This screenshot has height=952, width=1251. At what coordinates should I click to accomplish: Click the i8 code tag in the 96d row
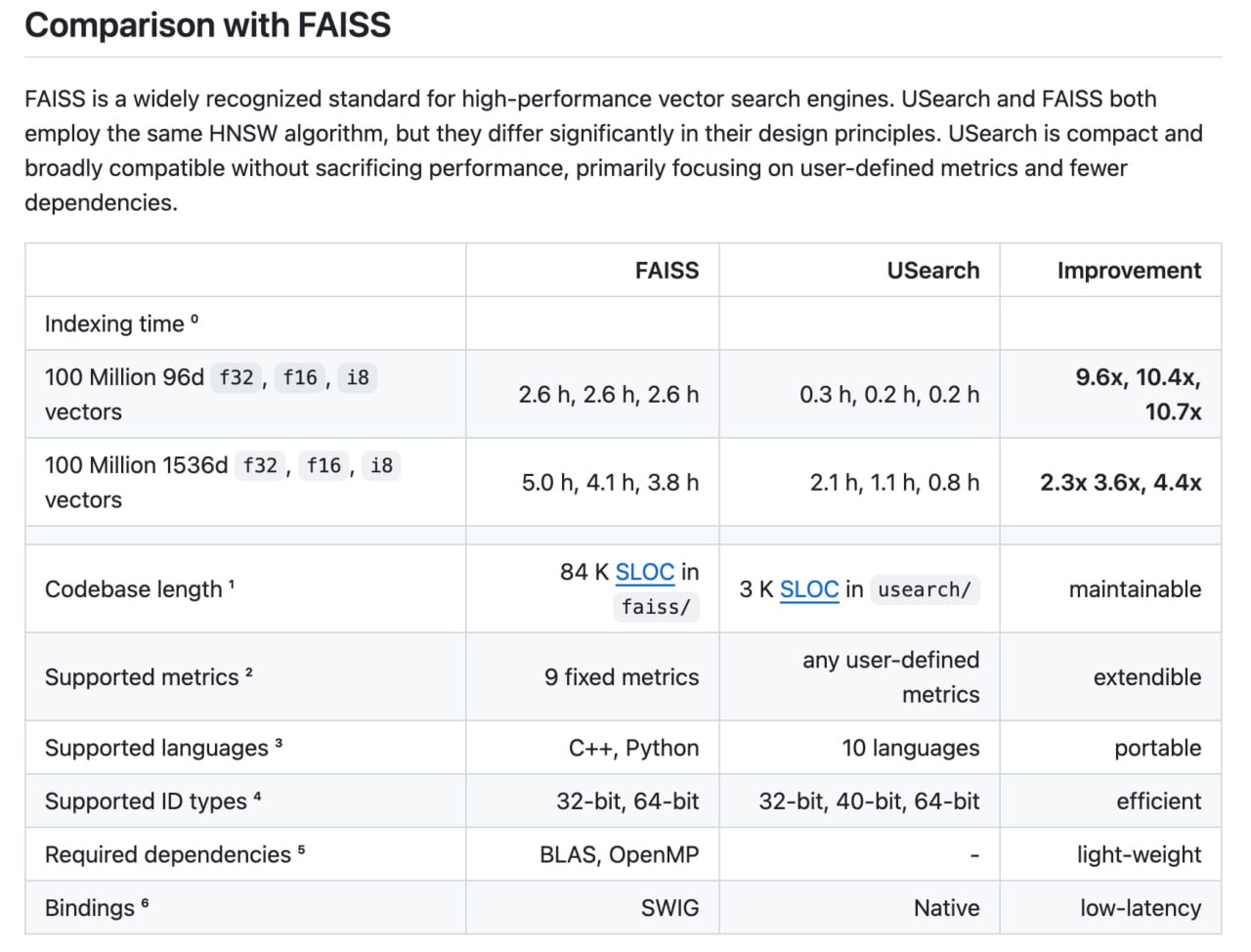point(358,377)
